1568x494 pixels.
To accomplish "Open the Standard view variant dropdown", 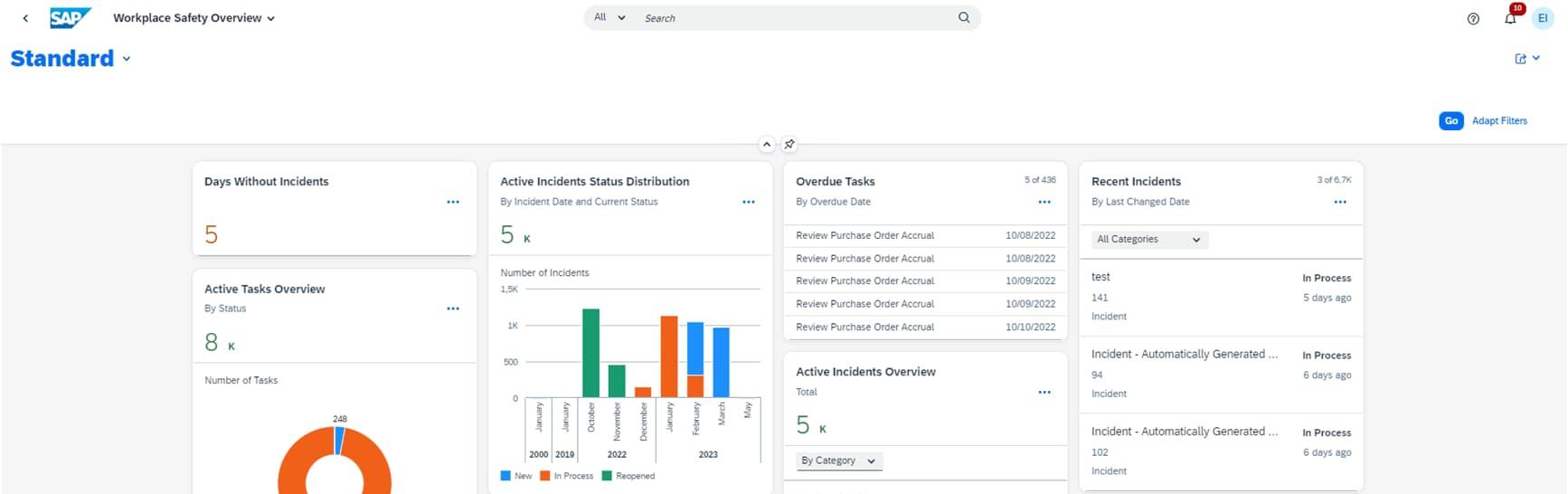I will [126, 59].
